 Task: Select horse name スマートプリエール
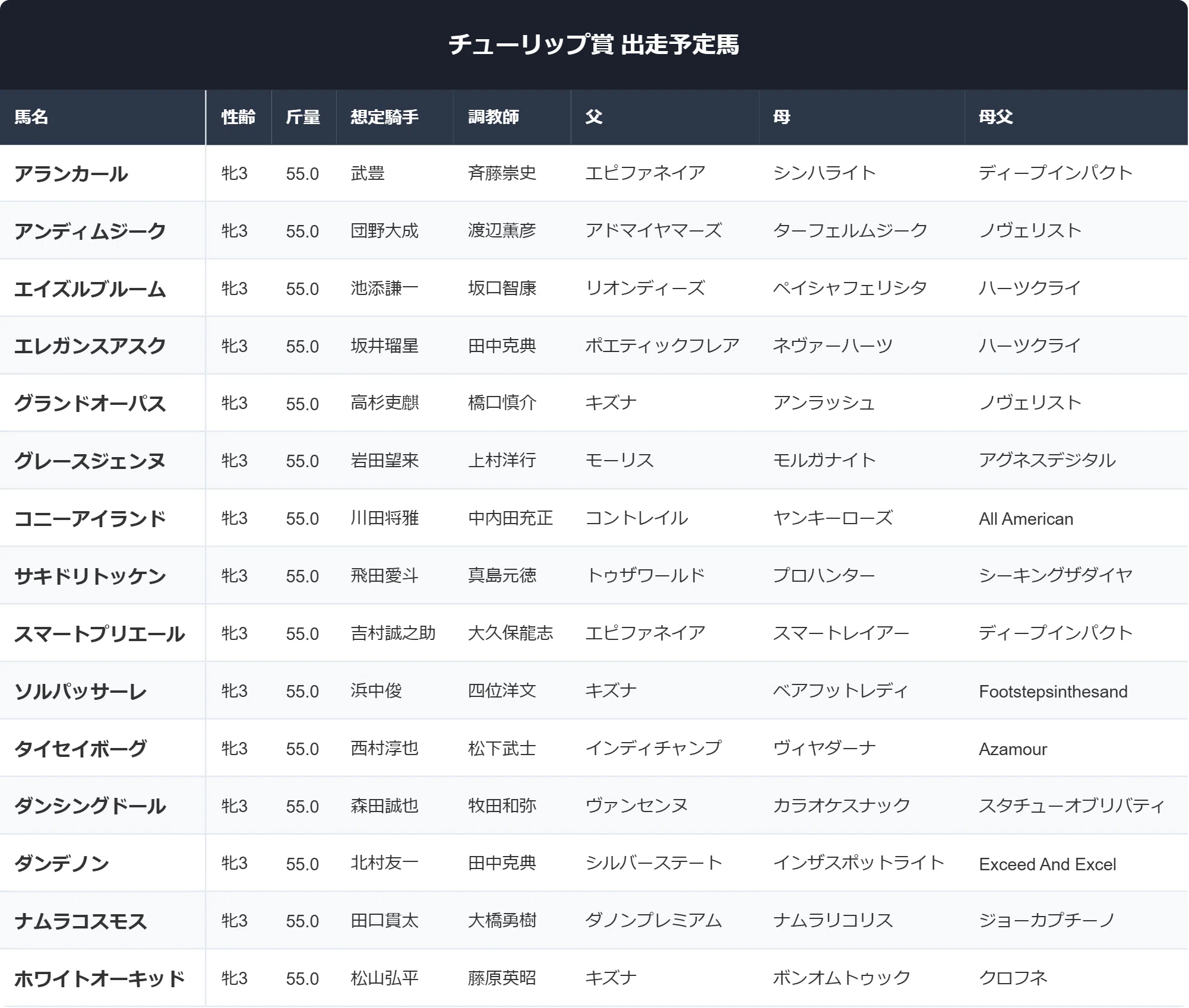[x=100, y=634]
